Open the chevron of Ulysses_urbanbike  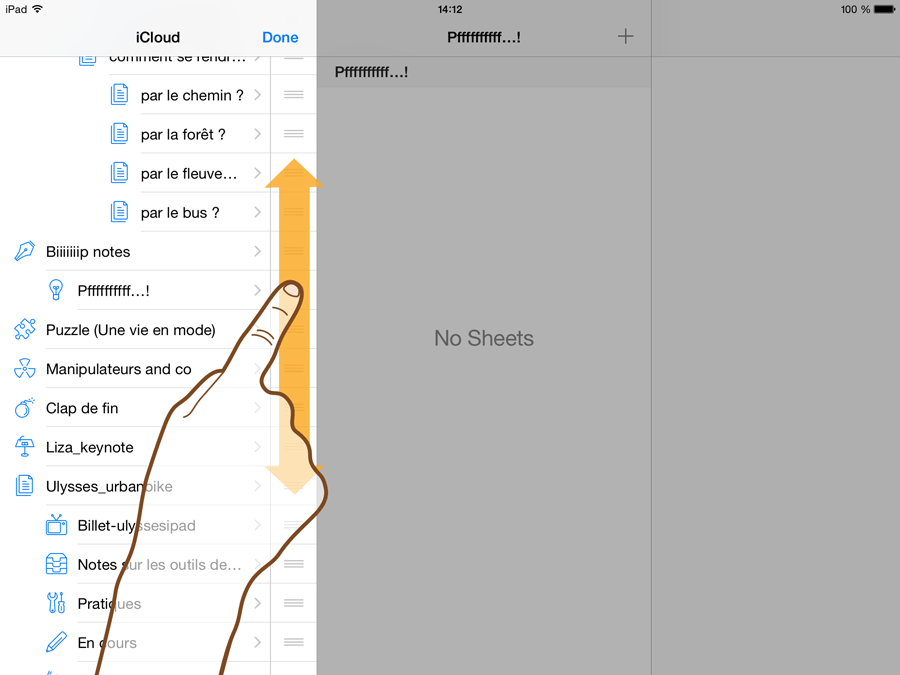pyautogui.click(x=258, y=486)
